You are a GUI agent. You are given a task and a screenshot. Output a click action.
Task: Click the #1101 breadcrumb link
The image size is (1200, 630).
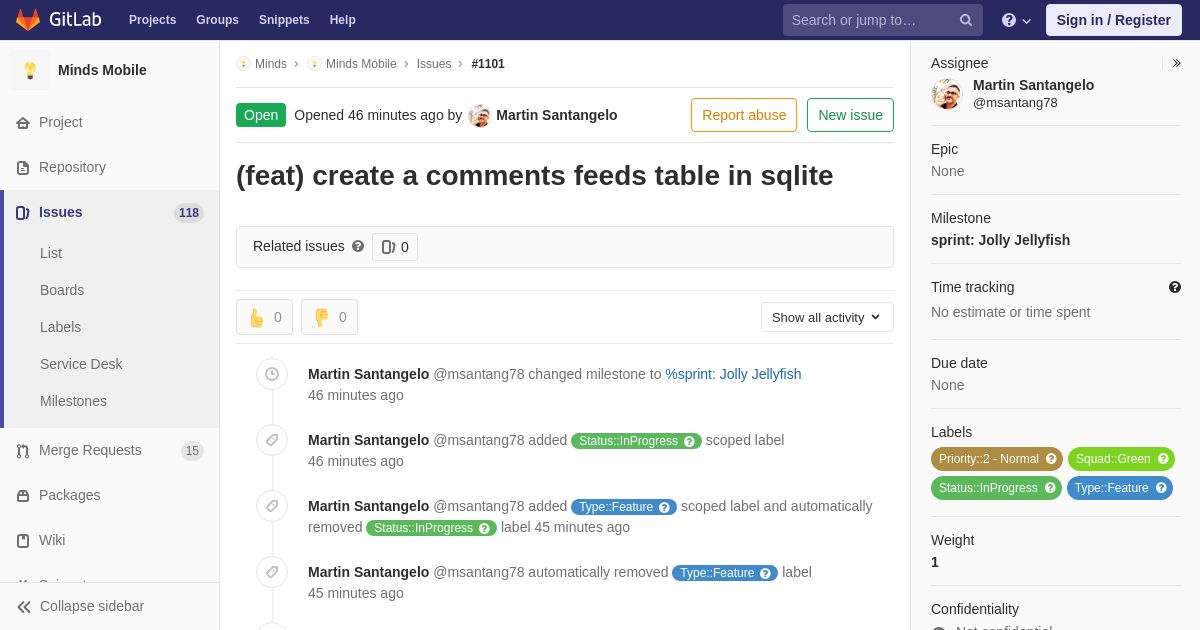(x=488, y=64)
